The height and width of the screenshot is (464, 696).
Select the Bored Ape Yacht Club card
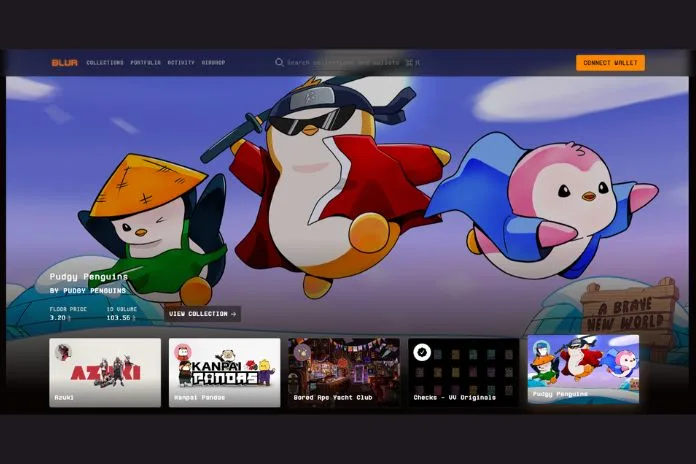point(344,373)
